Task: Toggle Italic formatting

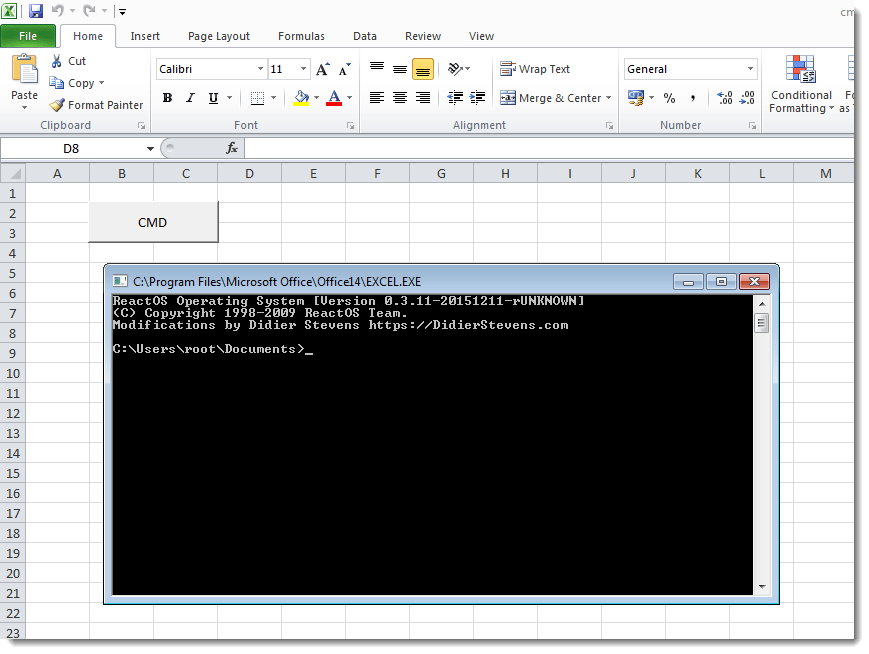Action: [x=190, y=98]
